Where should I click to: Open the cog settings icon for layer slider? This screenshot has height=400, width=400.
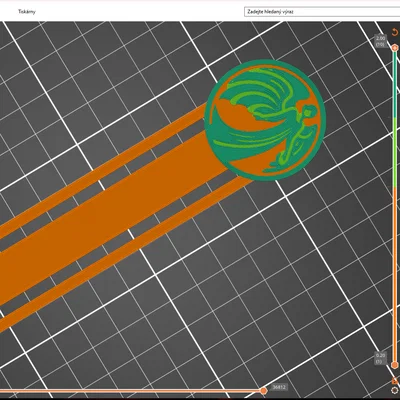coord(395,390)
